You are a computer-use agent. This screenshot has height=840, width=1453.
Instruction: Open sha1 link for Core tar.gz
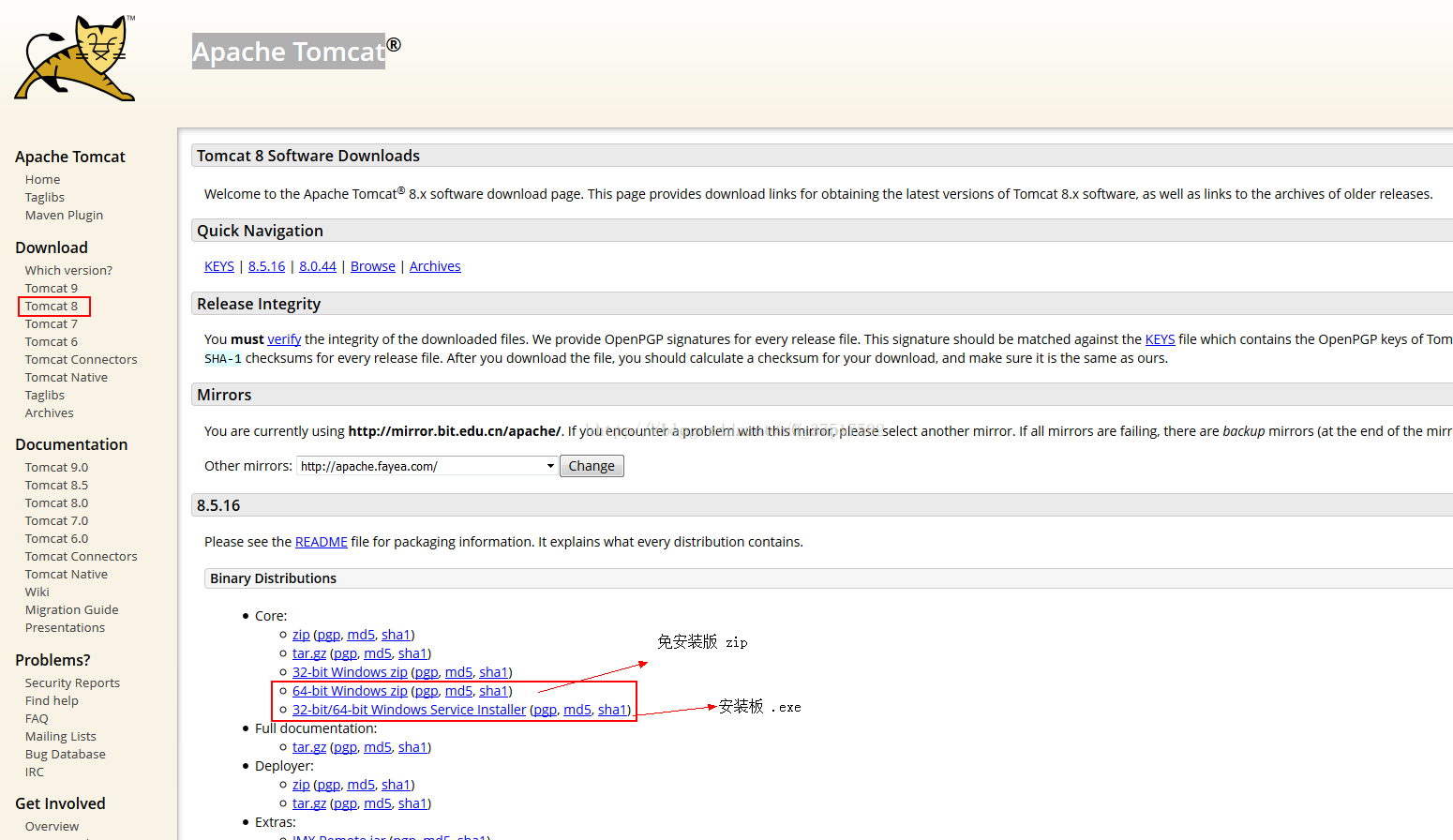412,653
